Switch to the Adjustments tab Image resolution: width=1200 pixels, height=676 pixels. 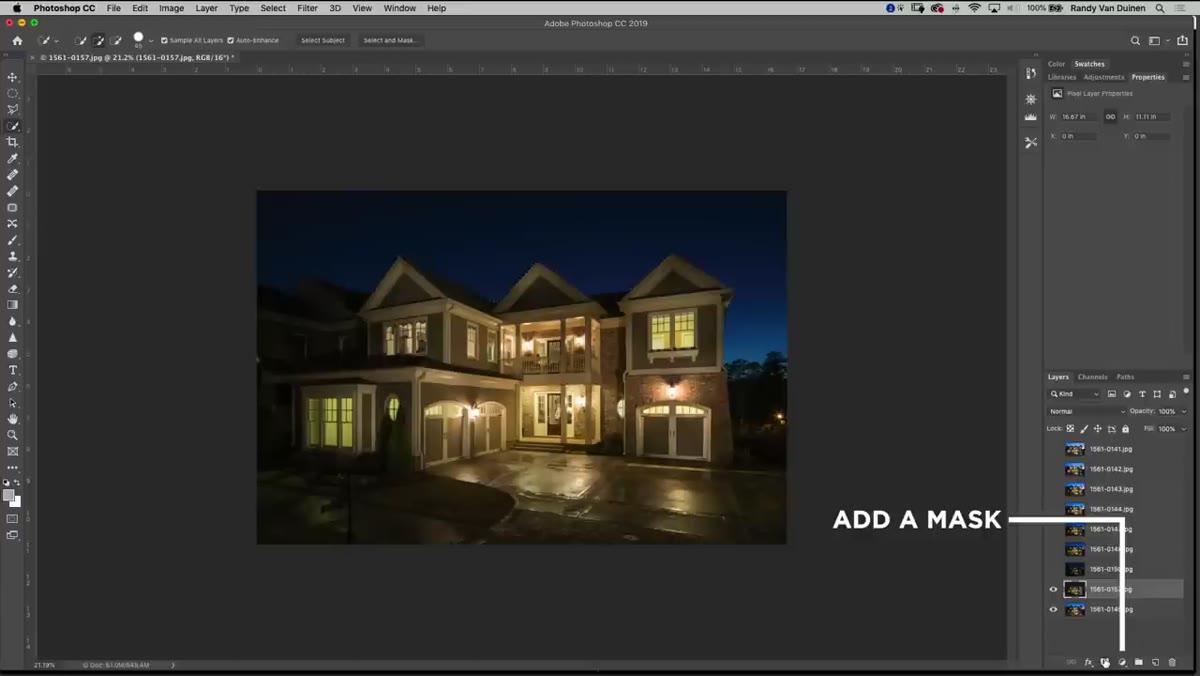pos(1104,77)
